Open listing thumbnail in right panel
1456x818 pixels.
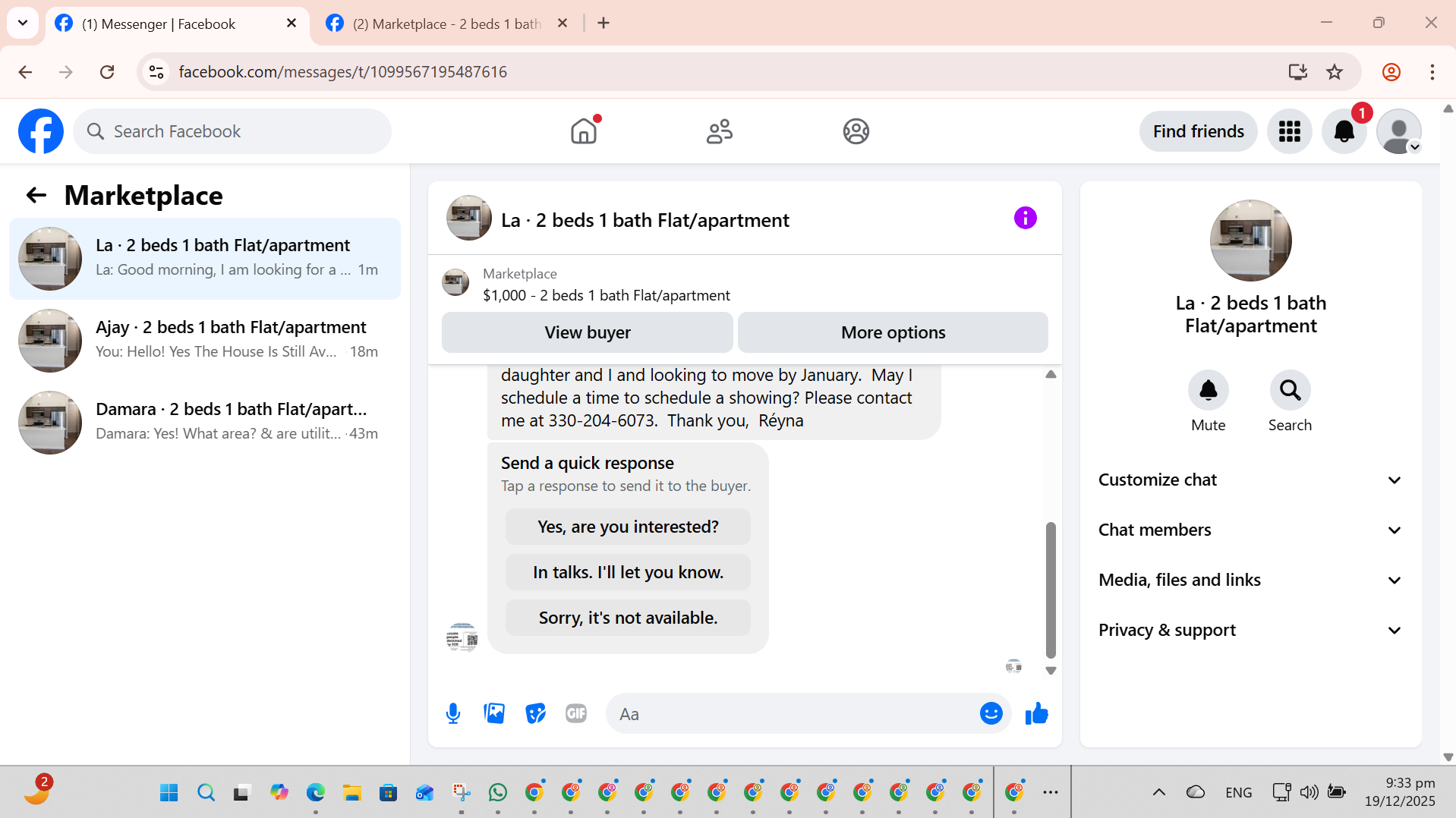[x=1250, y=241]
